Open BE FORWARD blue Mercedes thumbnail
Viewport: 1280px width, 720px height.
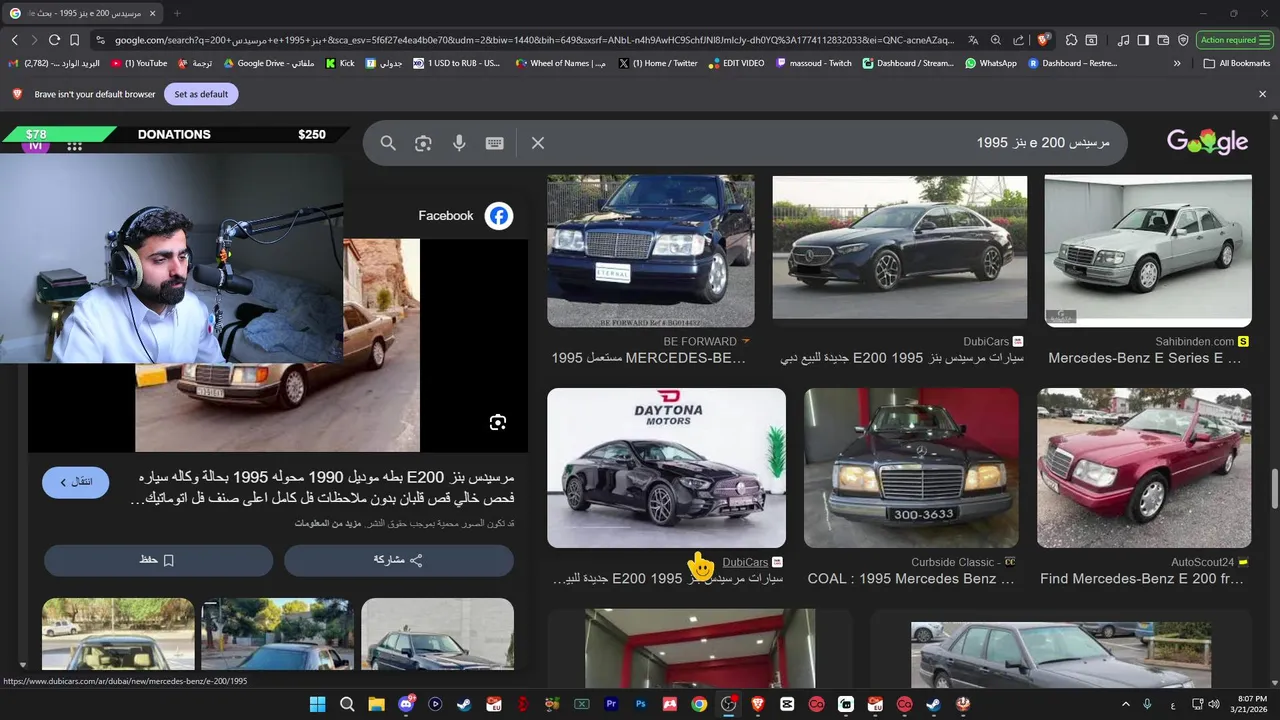651,251
